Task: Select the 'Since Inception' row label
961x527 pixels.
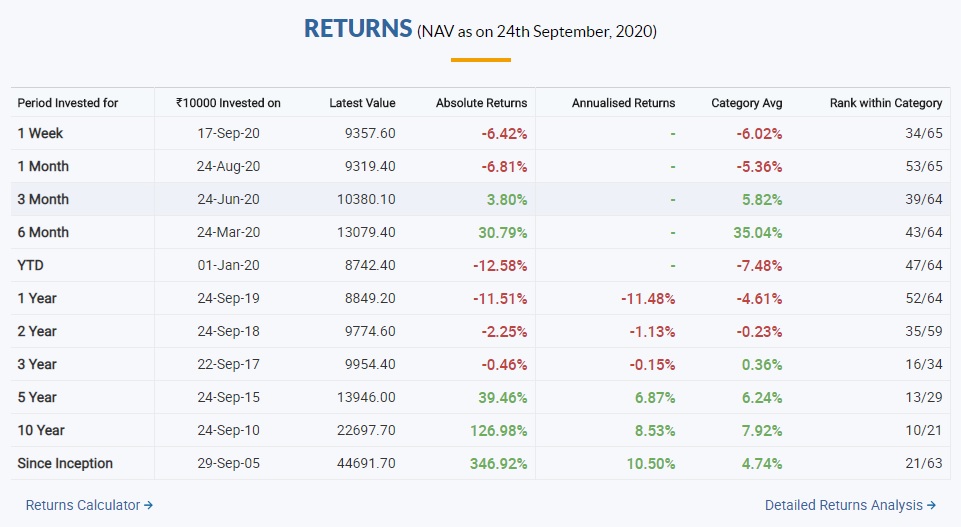Action: [65, 463]
